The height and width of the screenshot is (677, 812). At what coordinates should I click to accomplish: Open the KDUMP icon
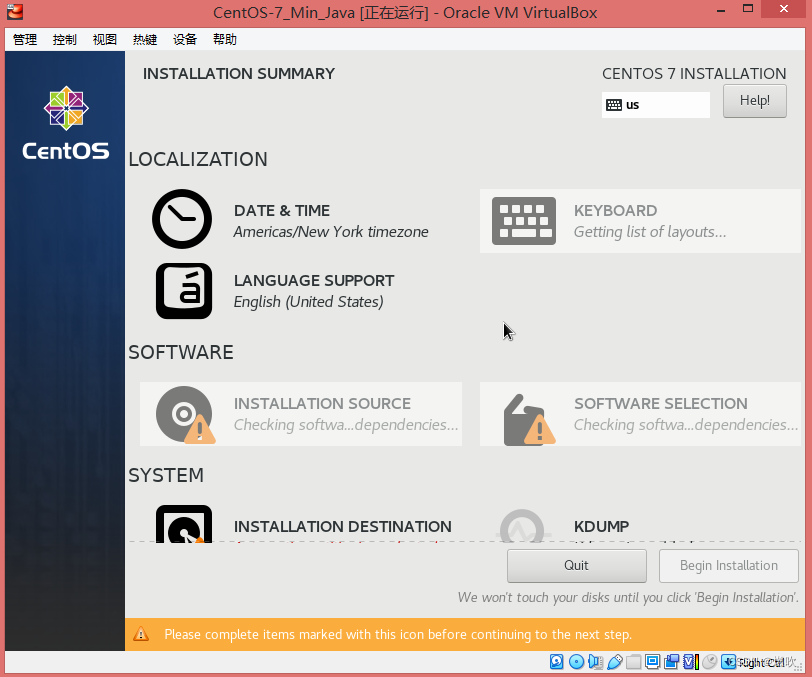(x=522, y=526)
